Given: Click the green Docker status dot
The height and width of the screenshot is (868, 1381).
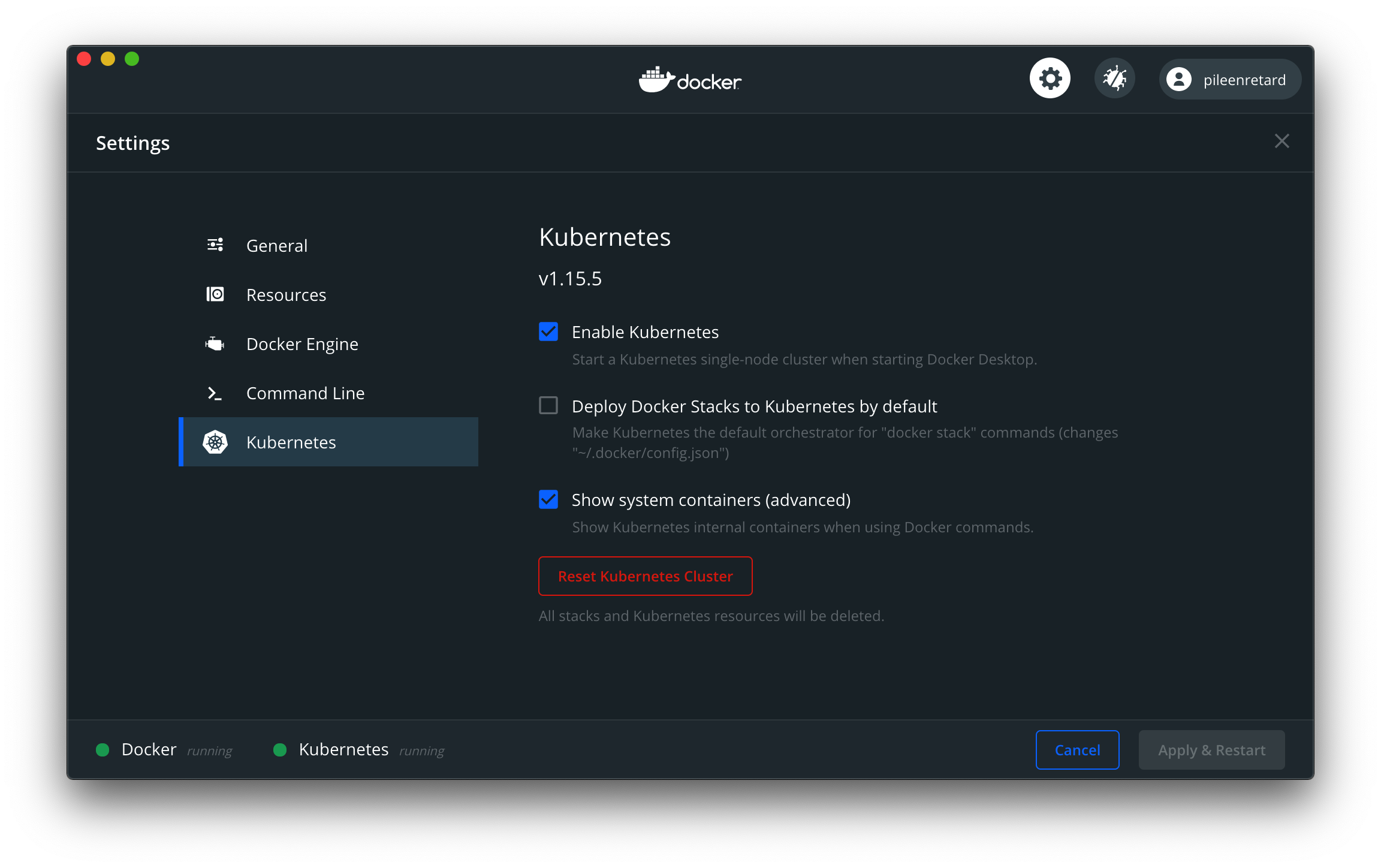Looking at the screenshot, I should click(102, 749).
